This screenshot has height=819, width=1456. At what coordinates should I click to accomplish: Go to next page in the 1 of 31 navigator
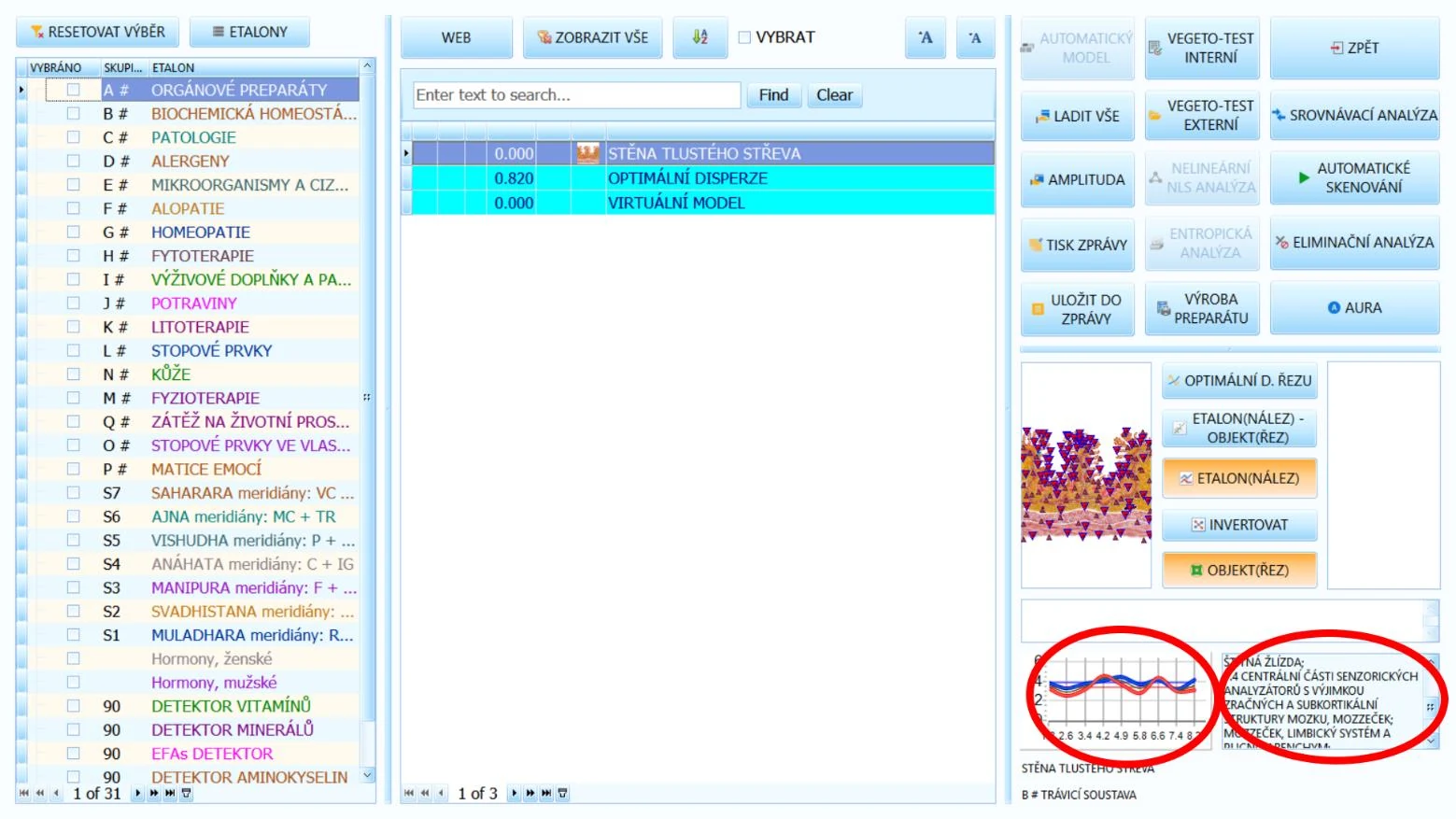coord(154,794)
